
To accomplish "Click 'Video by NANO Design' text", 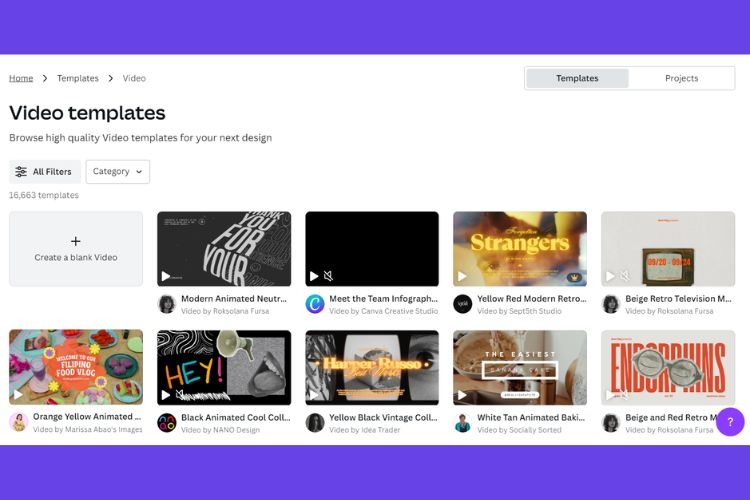I will pyautogui.click(x=221, y=430).
